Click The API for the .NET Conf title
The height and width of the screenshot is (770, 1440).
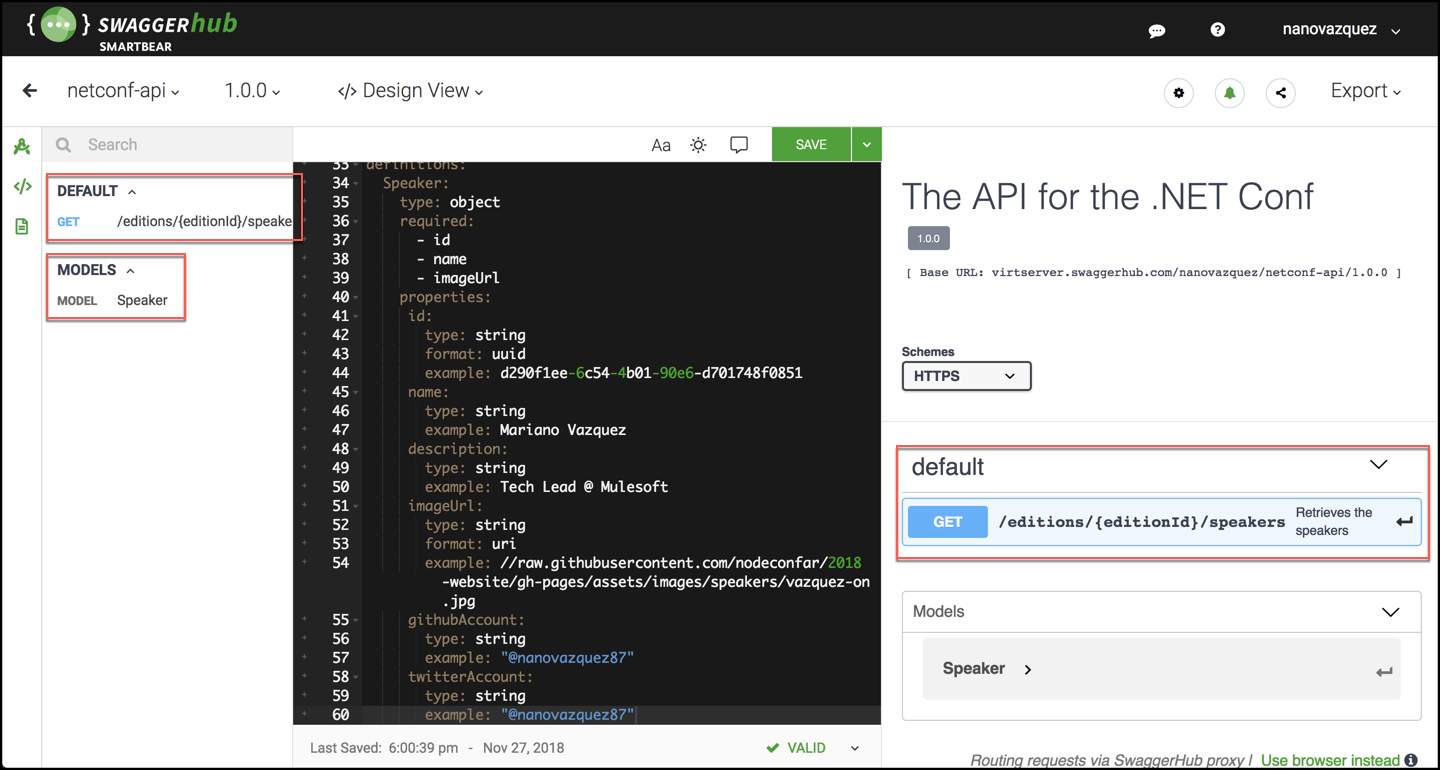[x=1107, y=197]
